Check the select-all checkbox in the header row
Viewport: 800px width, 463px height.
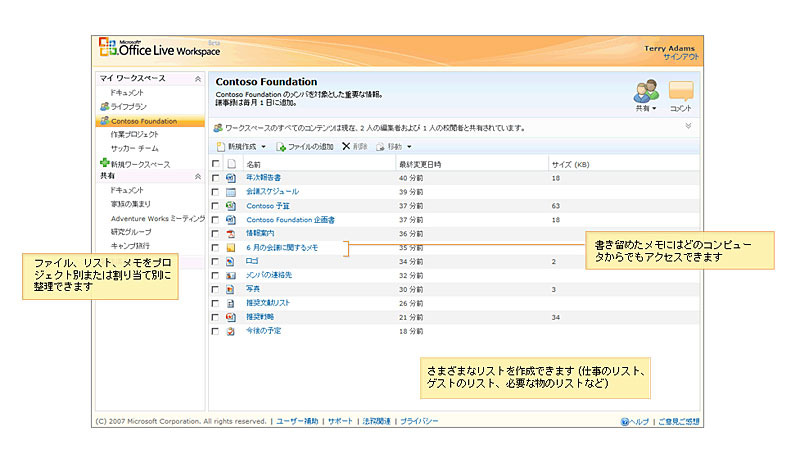click(216, 163)
